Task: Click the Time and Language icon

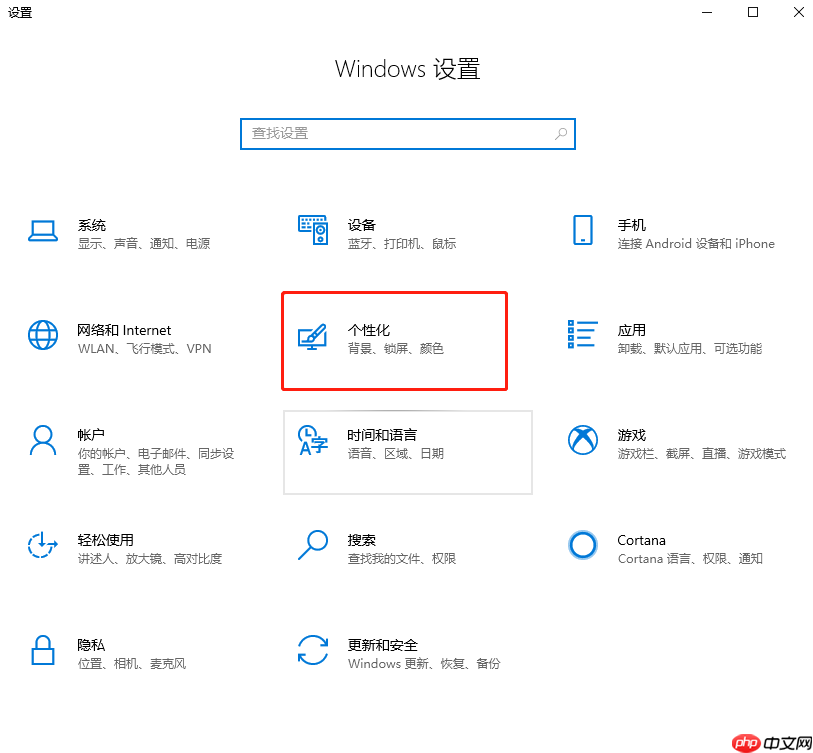Action: [x=313, y=440]
